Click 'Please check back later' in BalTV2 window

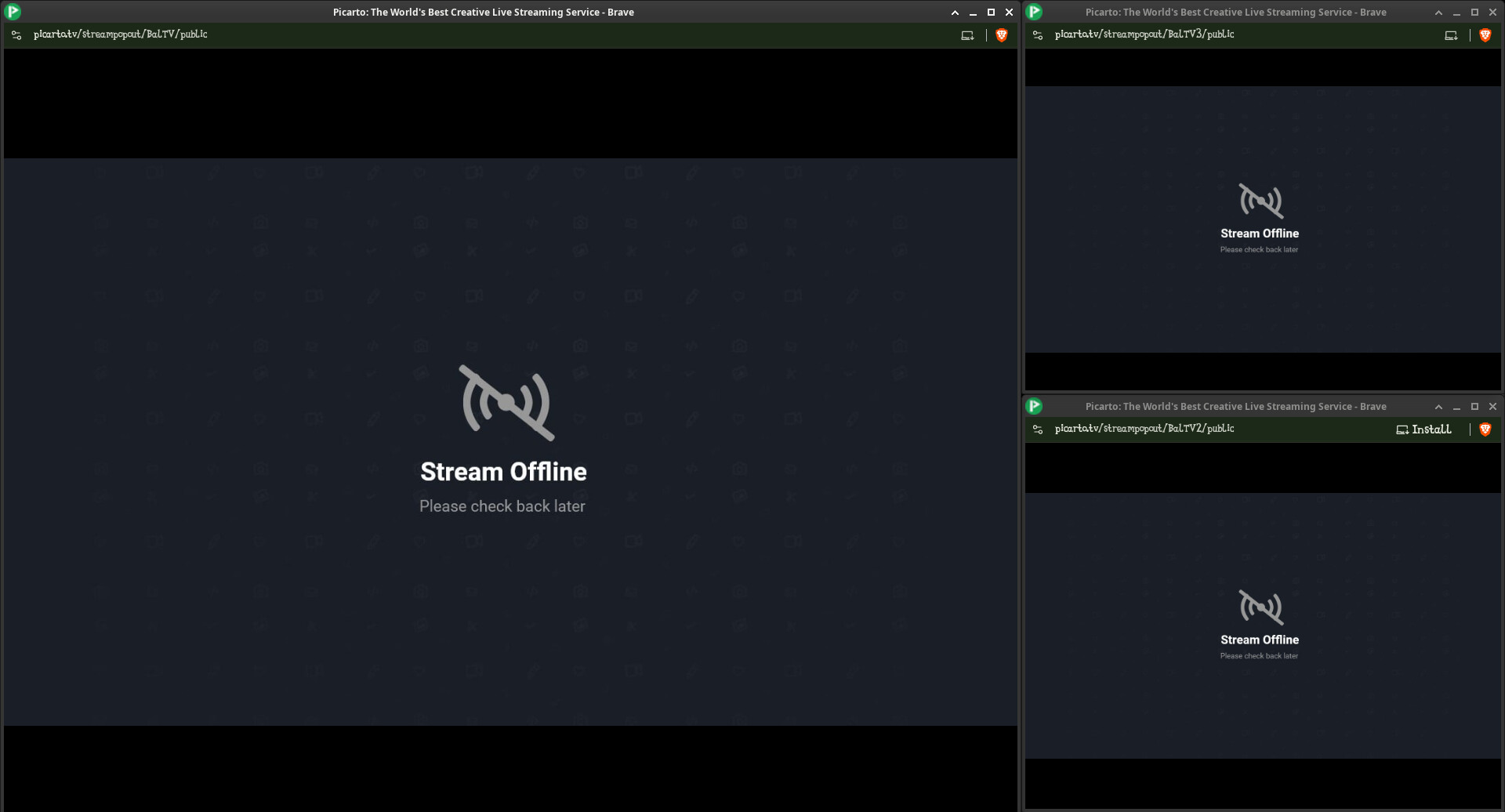click(x=1259, y=656)
